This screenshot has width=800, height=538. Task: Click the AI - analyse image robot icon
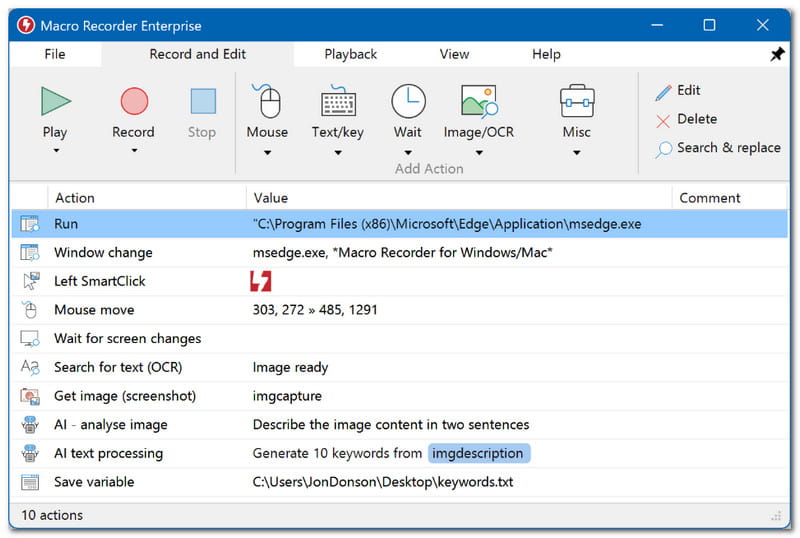30,425
